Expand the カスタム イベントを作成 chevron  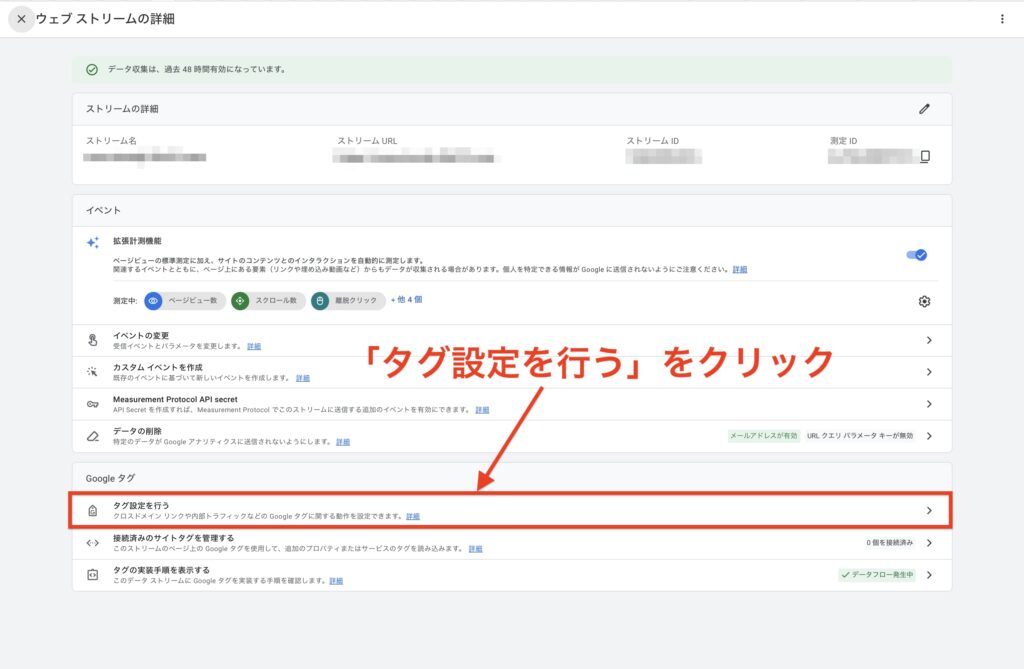(928, 372)
